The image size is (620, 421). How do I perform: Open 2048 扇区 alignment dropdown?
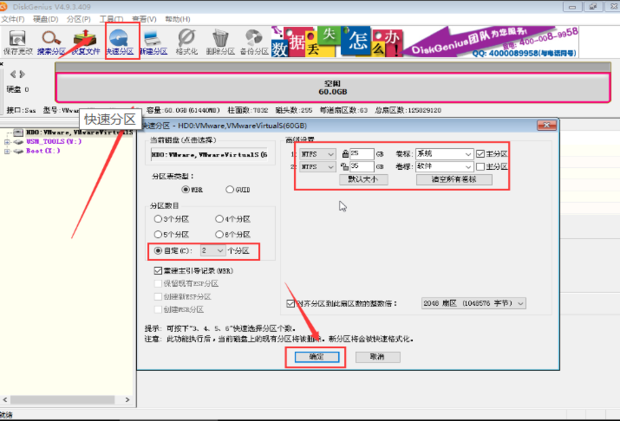(473, 303)
